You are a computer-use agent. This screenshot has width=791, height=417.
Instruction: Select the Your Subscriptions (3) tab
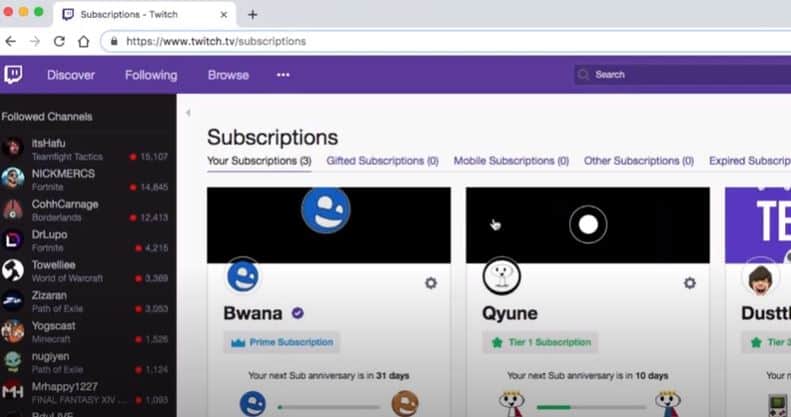259,161
